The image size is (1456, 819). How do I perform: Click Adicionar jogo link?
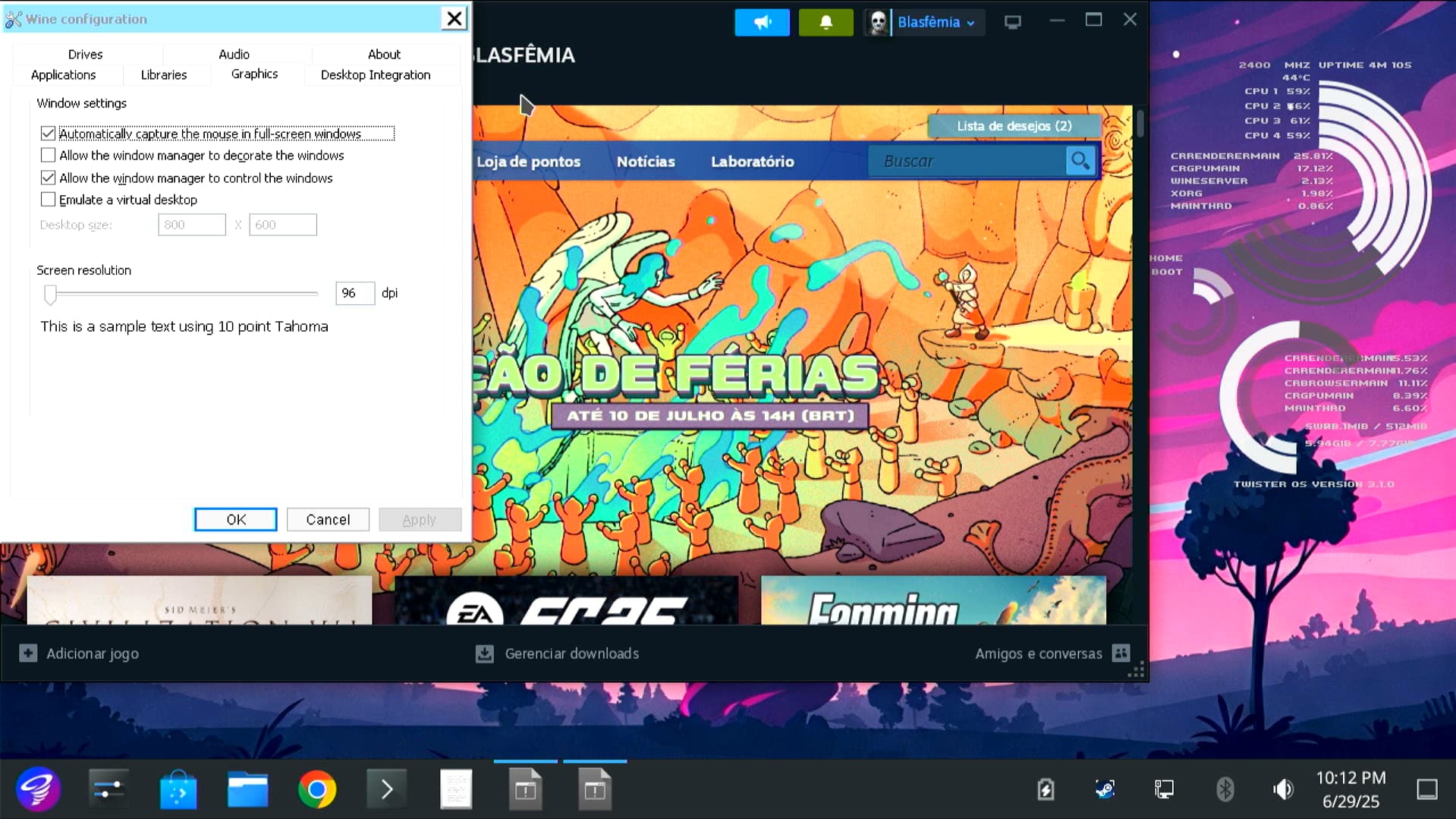click(93, 654)
